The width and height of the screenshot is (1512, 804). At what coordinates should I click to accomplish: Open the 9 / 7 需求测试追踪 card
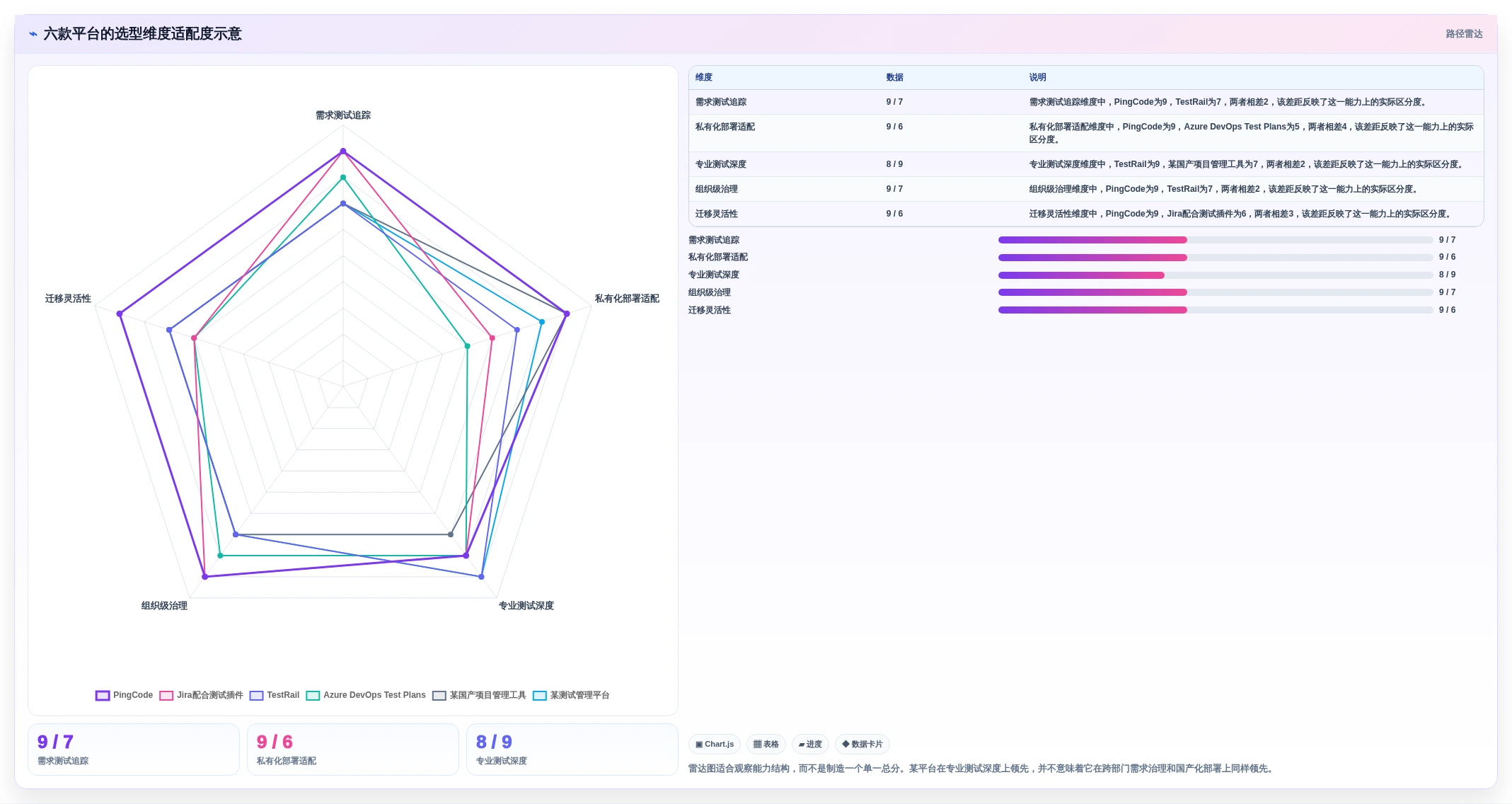point(134,750)
